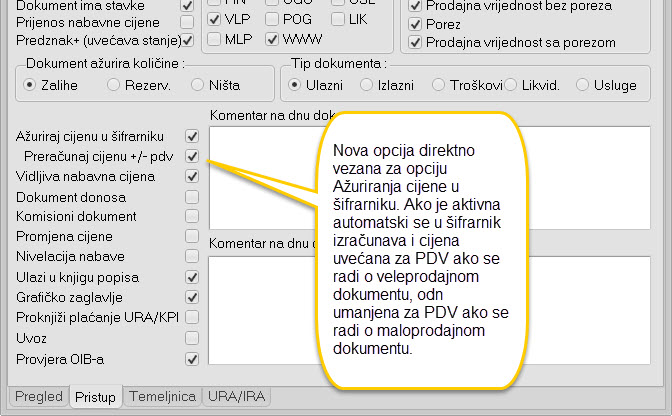Screen dimensions: 672x416
Task: Enable the Dokument donosa checkbox
Action: pyautogui.click(x=192, y=196)
